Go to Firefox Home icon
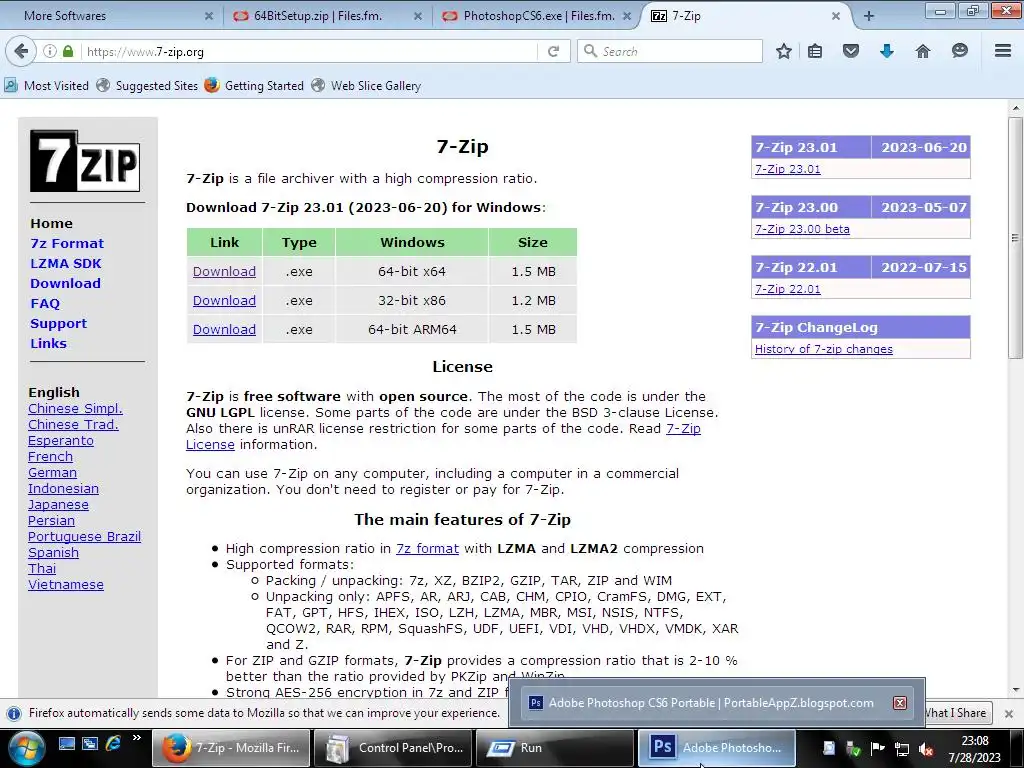The image size is (1024, 768). point(922,51)
